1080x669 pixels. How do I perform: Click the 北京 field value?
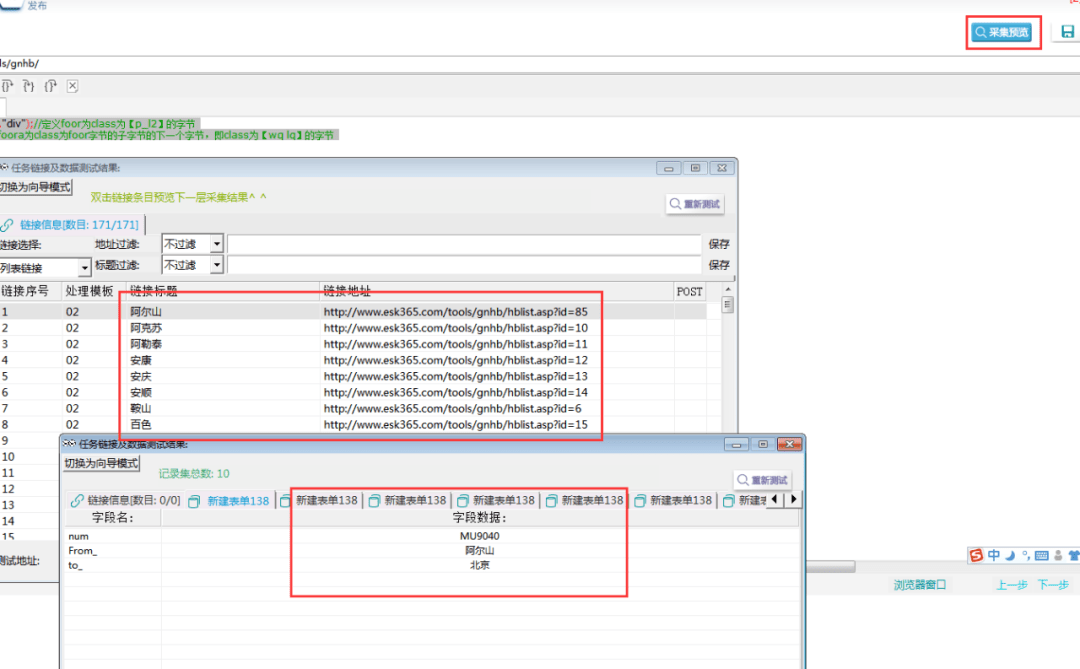click(479, 565)
